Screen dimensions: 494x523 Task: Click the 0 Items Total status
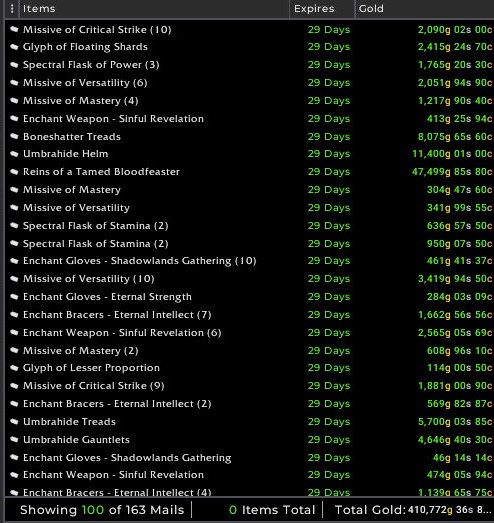point(272,510)
